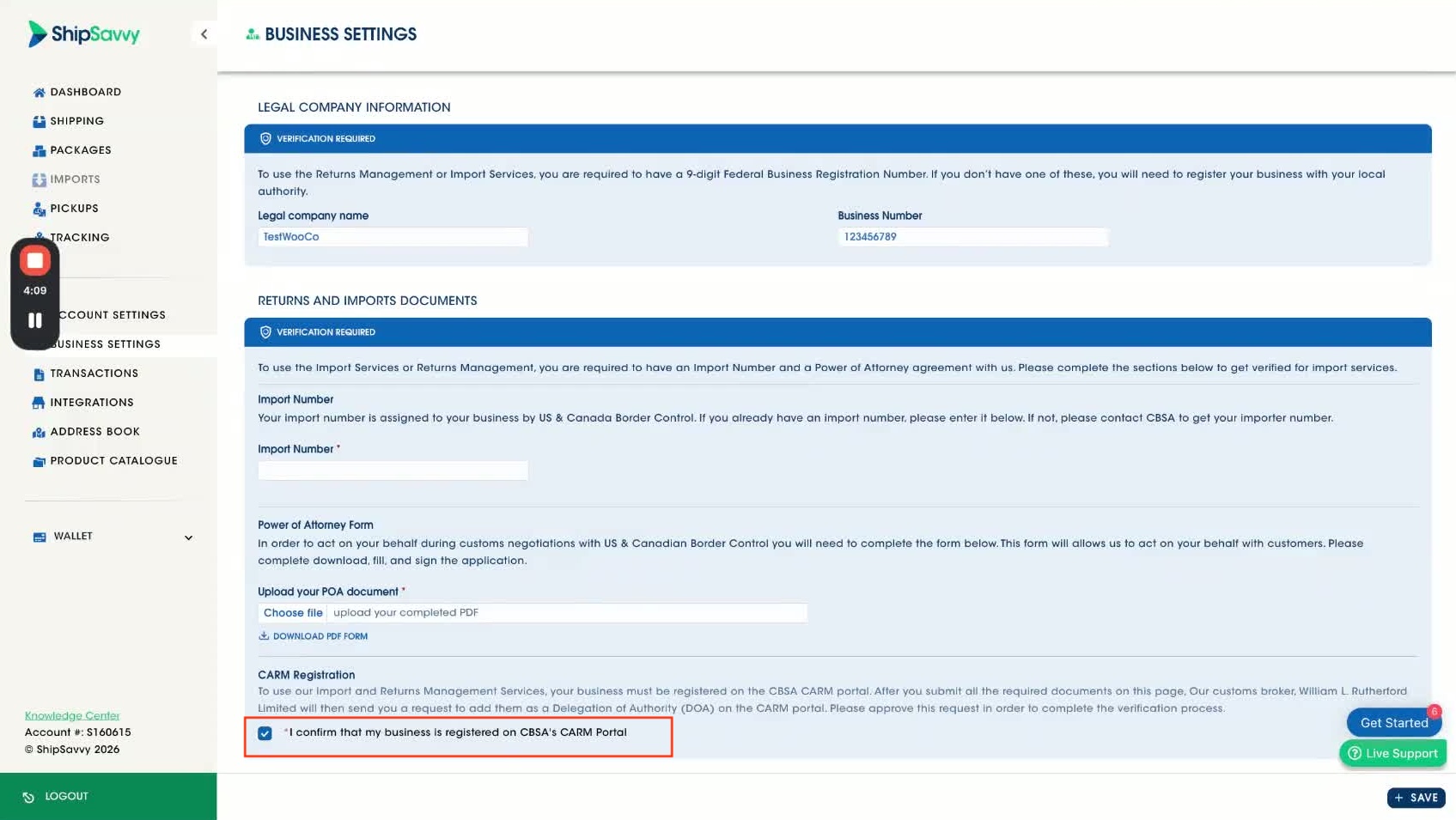Uncheck the CARM Portal confirmation checkbox

[265, 733]
